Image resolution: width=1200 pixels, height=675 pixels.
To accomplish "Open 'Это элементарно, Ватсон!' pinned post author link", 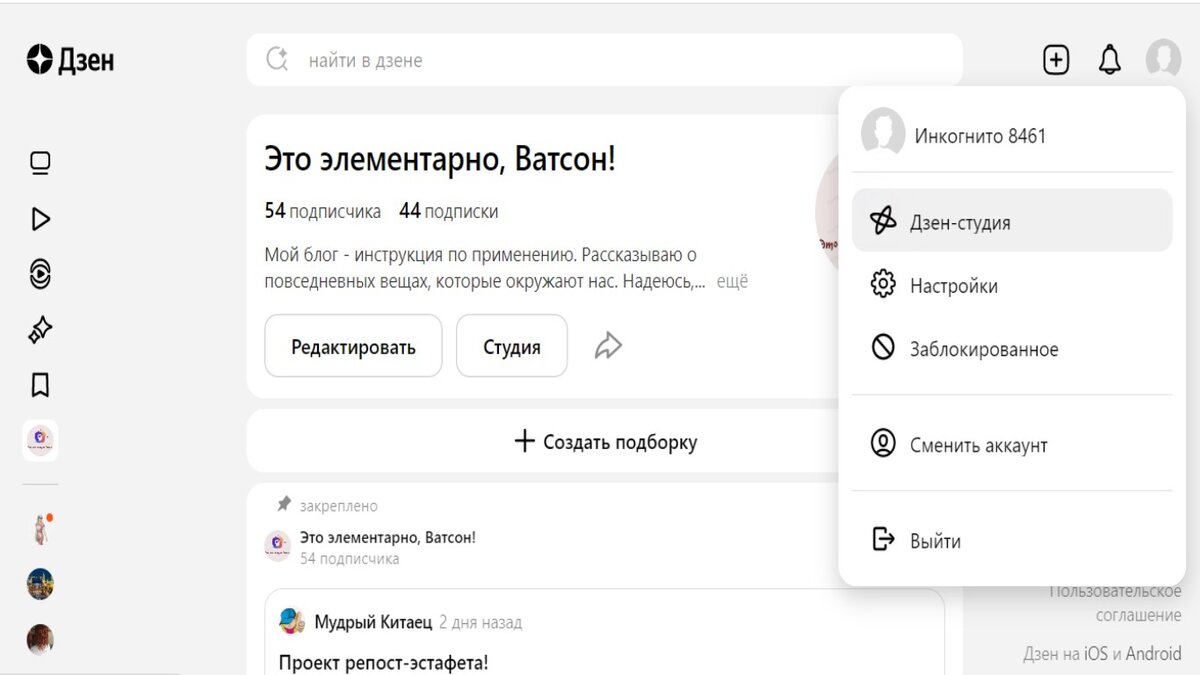I will click(x=388, y=537).
